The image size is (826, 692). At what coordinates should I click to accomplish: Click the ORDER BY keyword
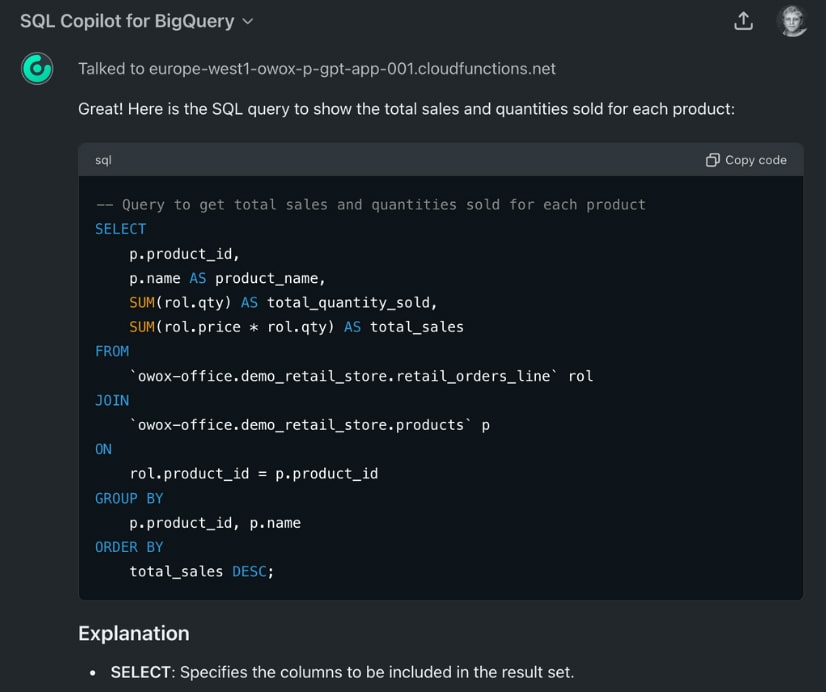click(x=129, y=547)
